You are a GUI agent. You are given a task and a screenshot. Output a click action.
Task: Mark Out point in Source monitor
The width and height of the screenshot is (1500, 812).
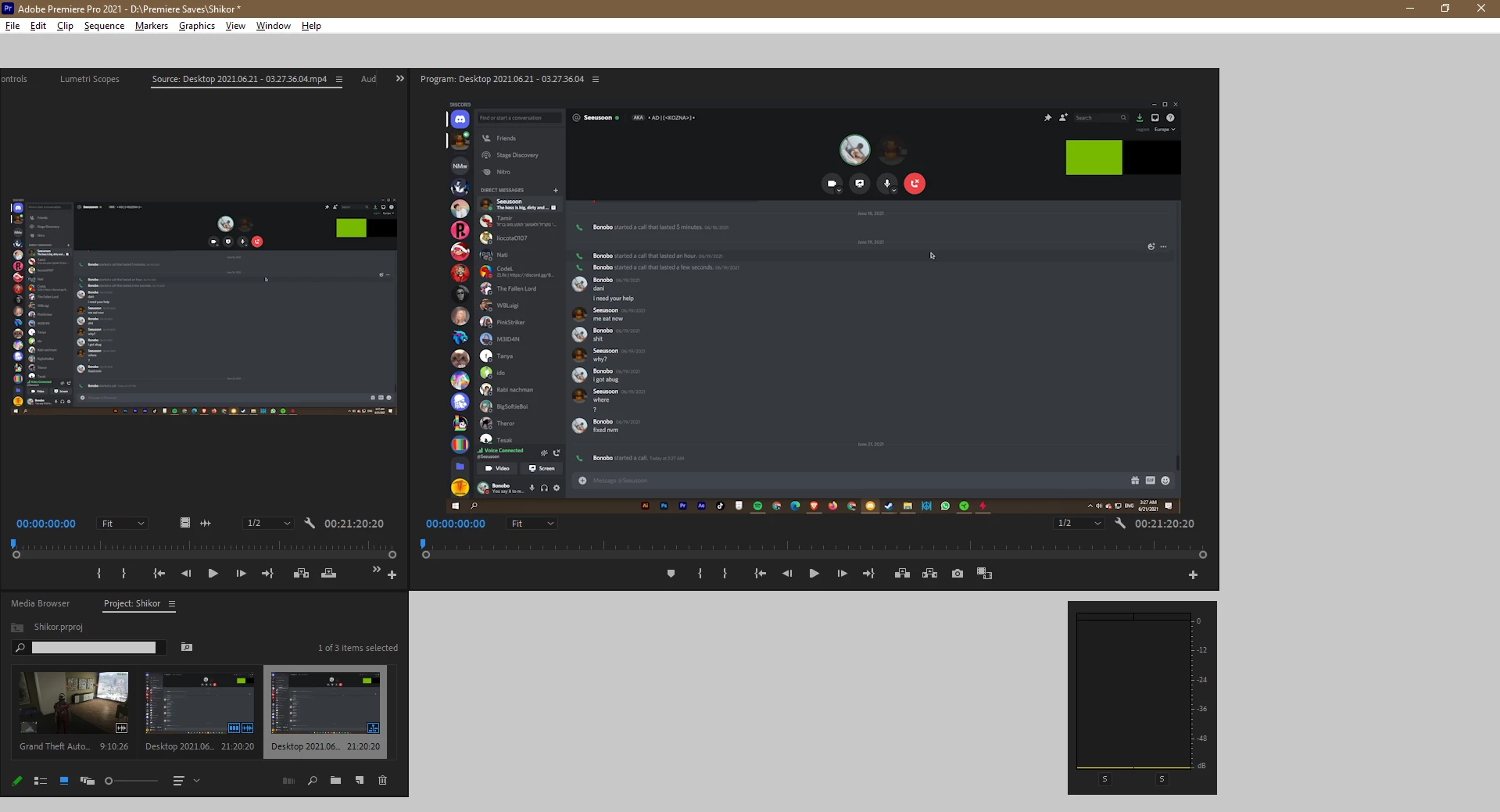pos(124,574)
